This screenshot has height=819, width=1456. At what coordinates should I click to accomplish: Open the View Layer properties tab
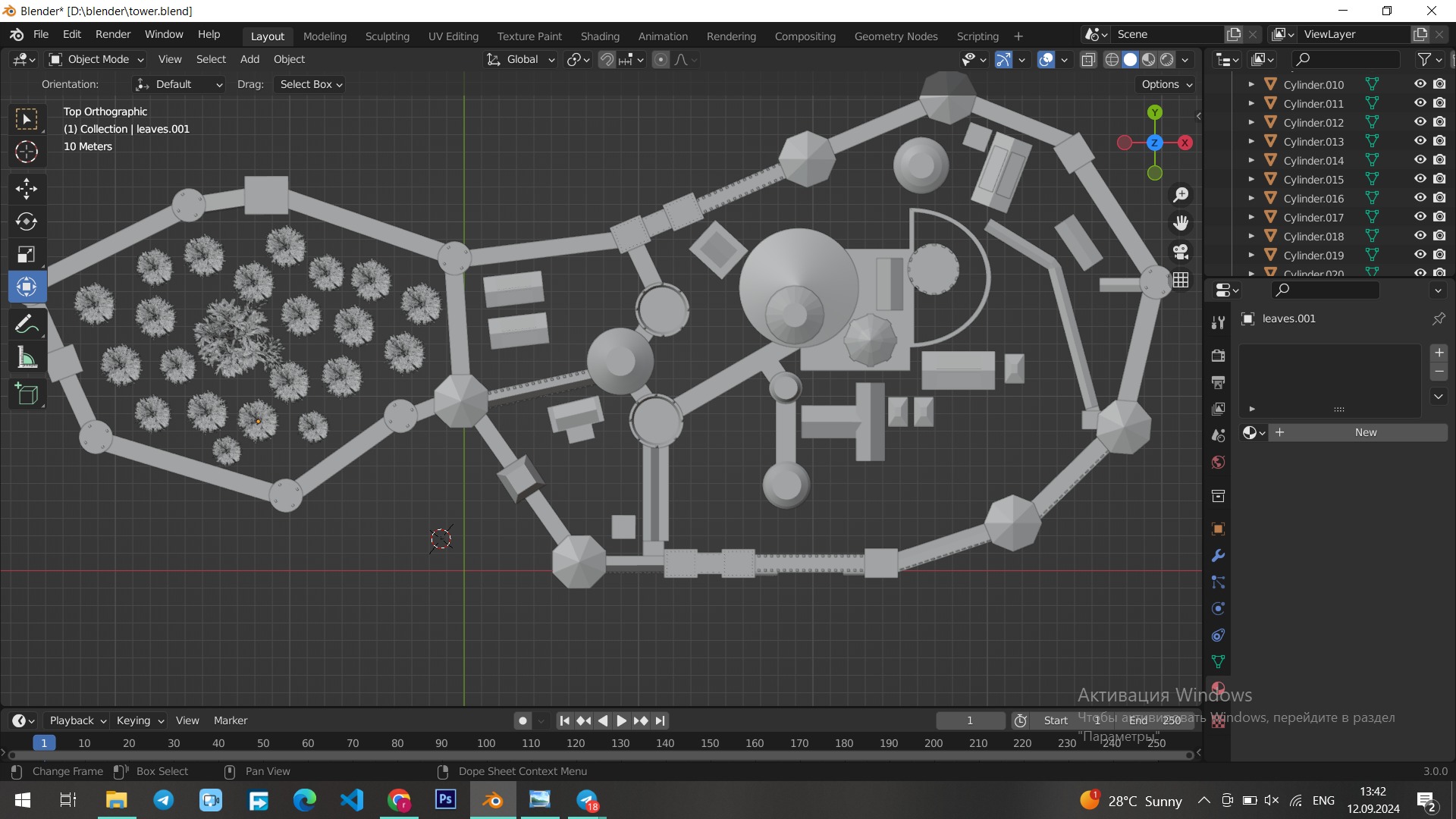click(1218, 409)
